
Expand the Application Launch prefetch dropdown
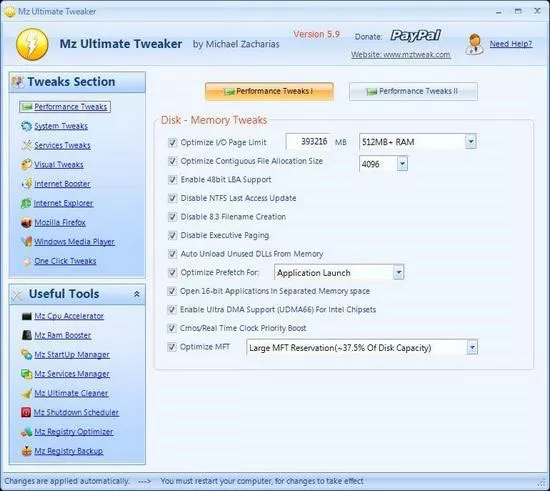click(x=398, y=273)
